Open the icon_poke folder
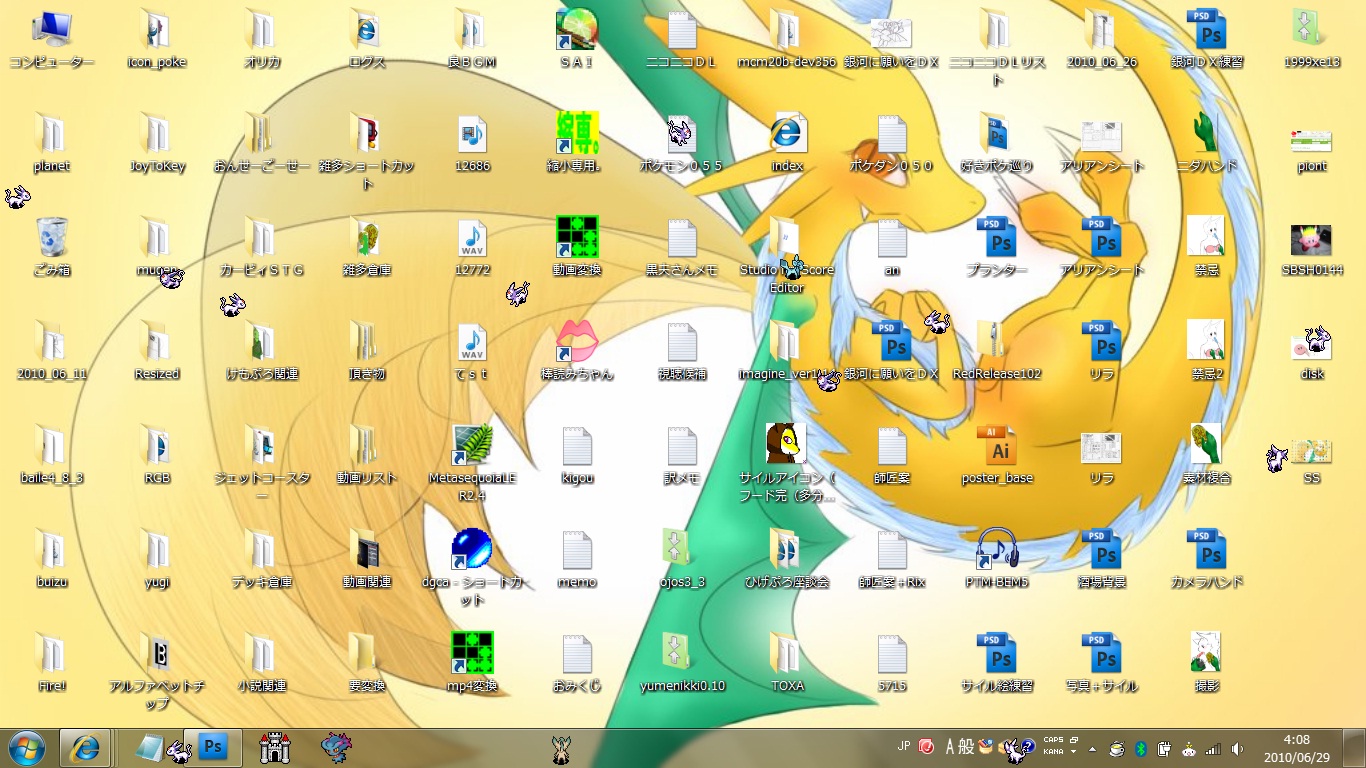This screenshot has height=768, width=1366. tap(157, 40)
